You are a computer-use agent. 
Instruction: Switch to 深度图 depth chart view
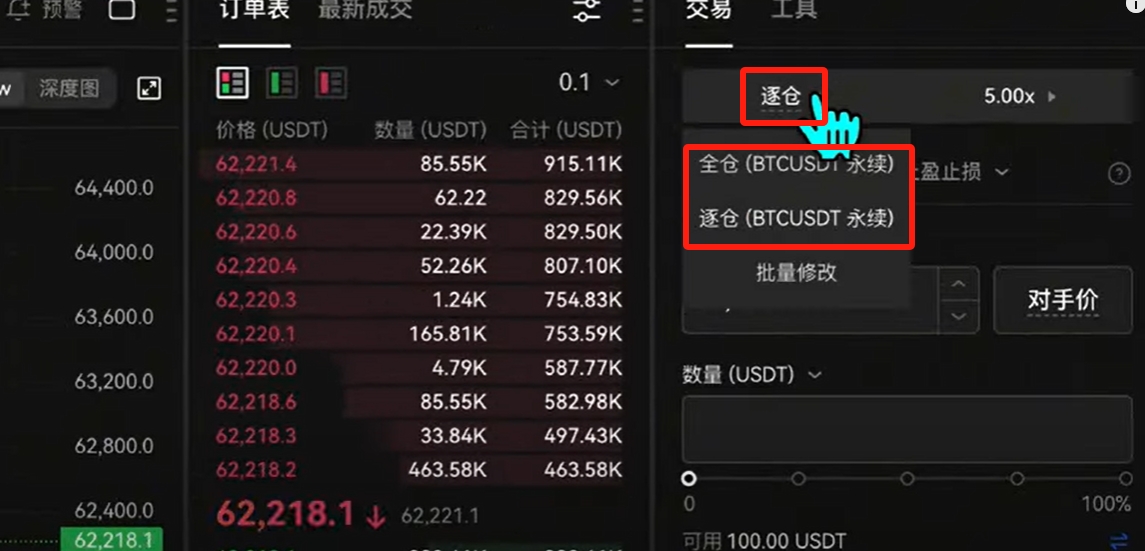pyautogui.click(x=69, y=89)
